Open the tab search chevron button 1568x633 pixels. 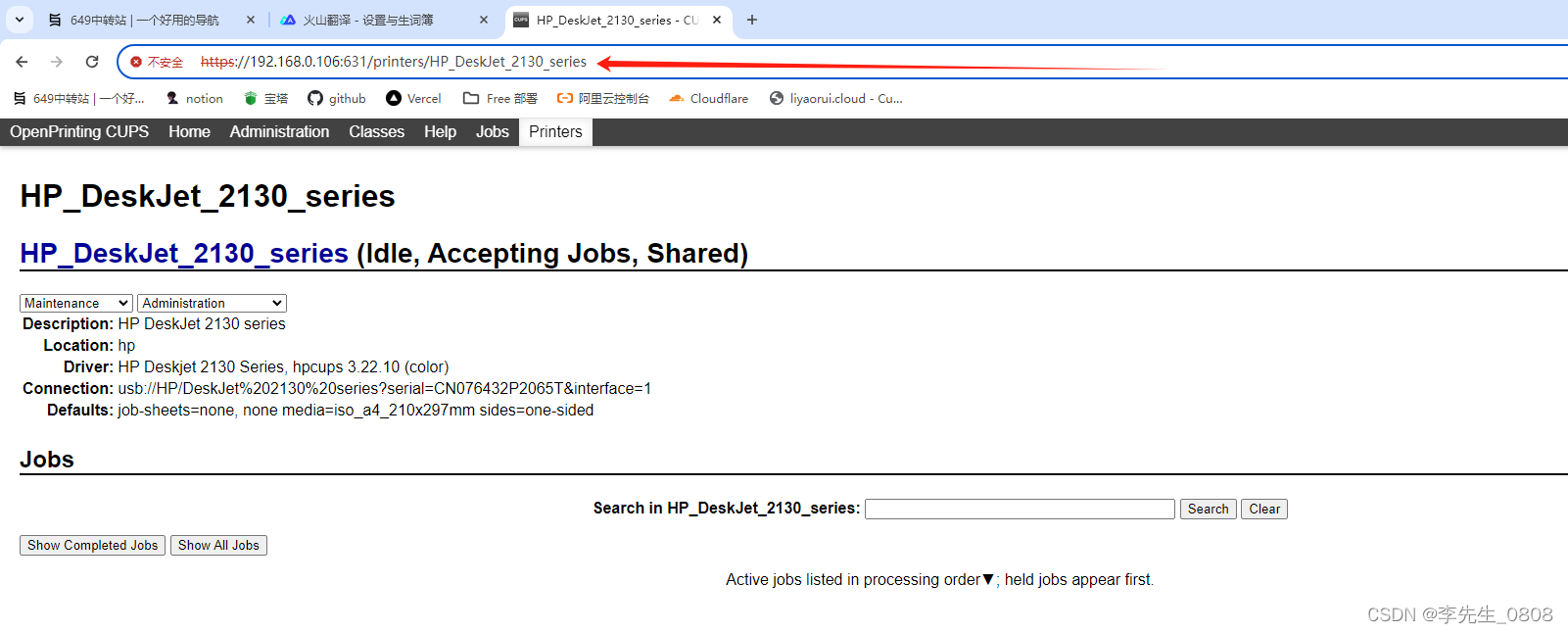click(x=20, y=20)
